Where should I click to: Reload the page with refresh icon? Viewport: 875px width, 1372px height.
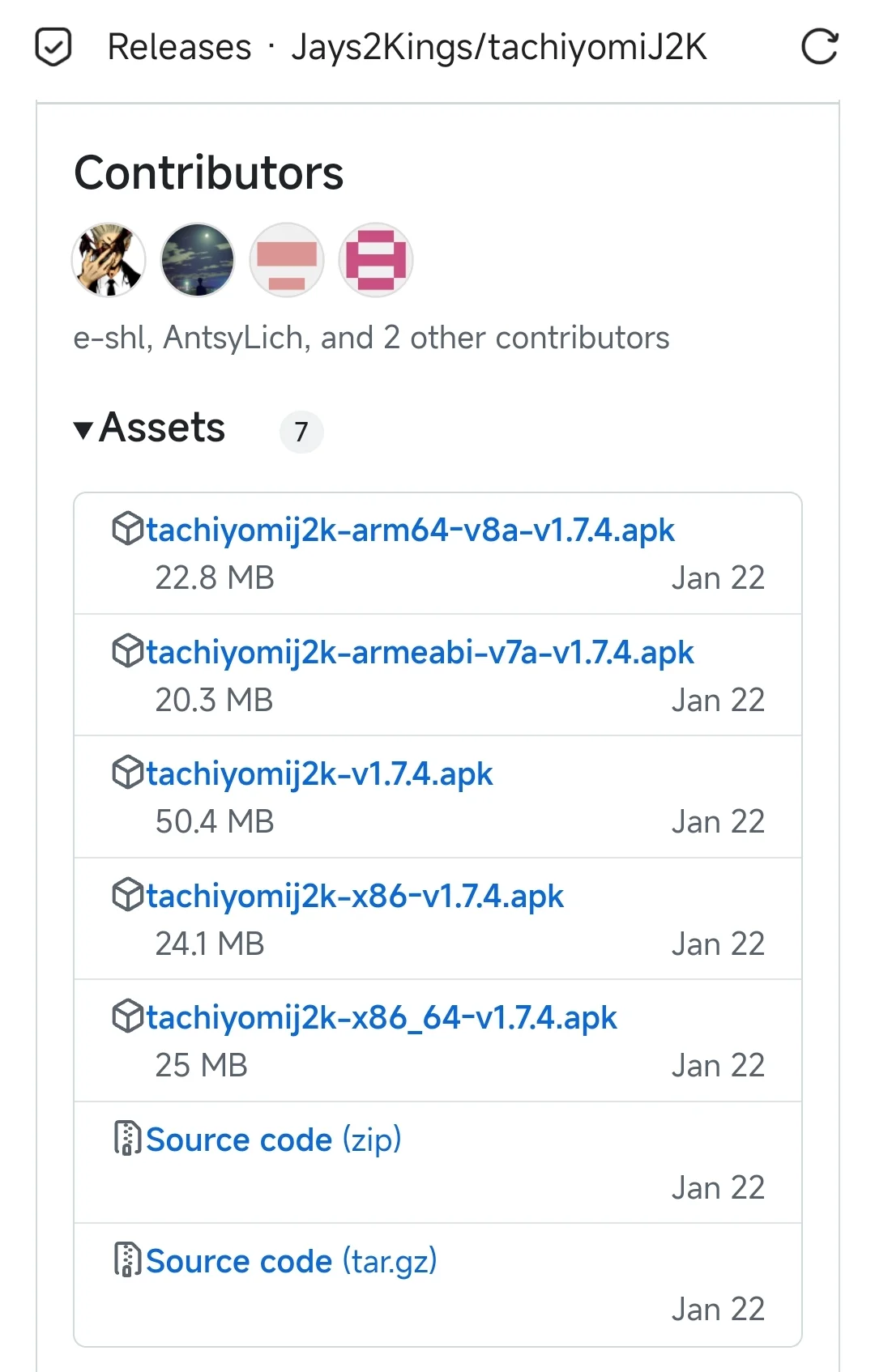click(819, 47)
